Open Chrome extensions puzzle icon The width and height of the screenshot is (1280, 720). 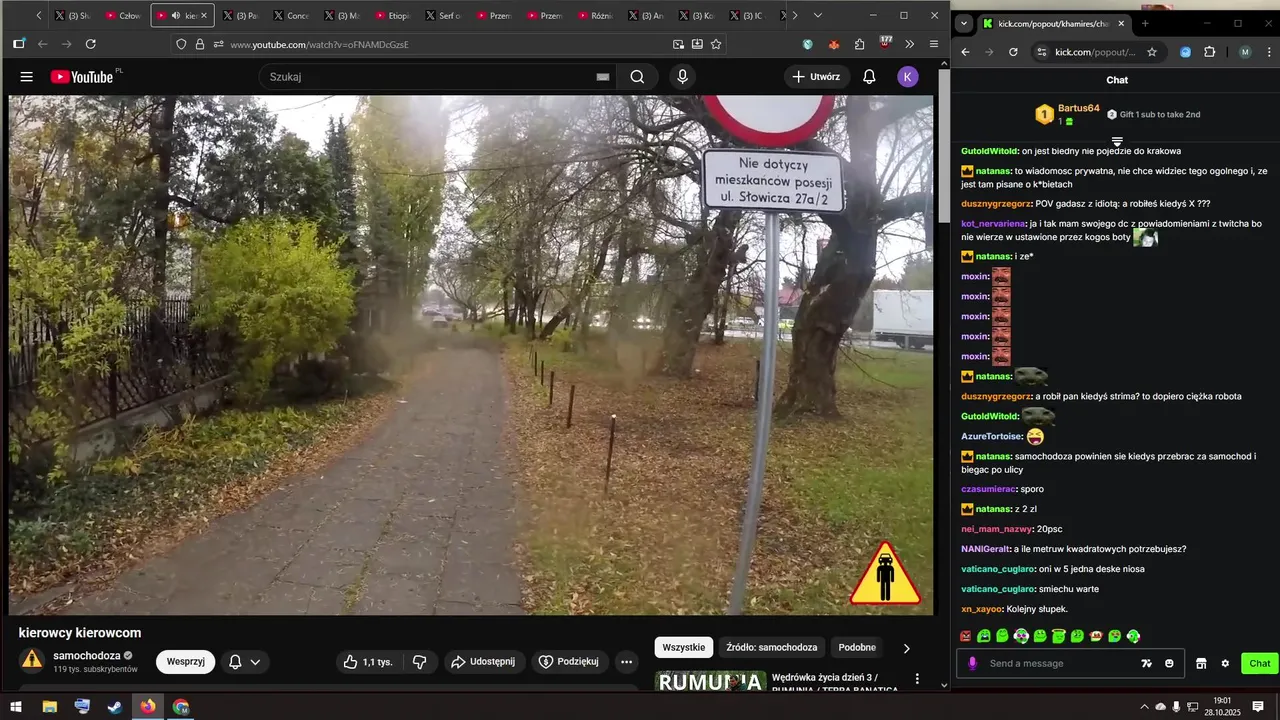tap(1209, 52)
